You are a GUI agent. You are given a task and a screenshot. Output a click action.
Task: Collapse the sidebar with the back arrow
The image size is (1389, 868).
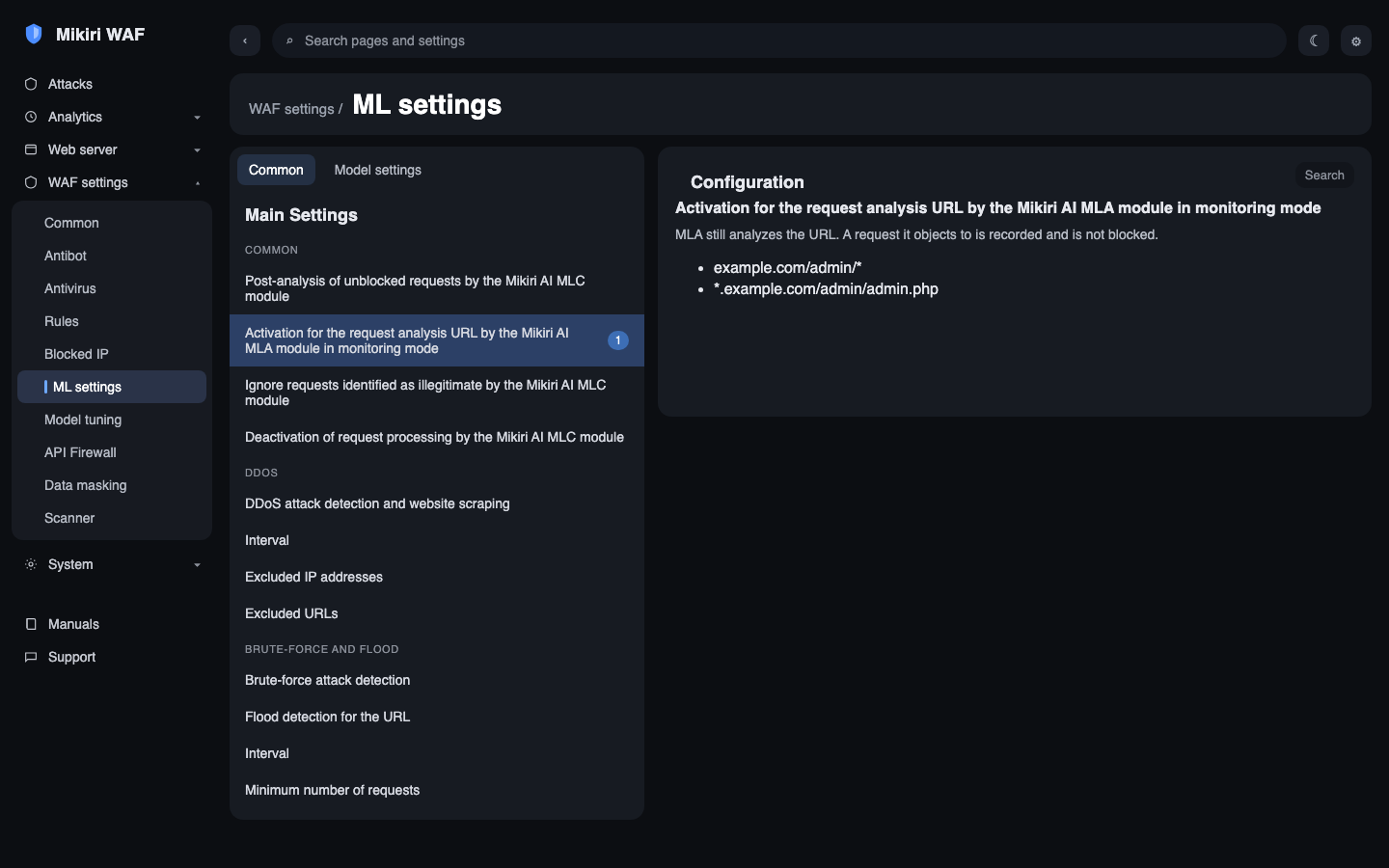[x=245, y=41]
